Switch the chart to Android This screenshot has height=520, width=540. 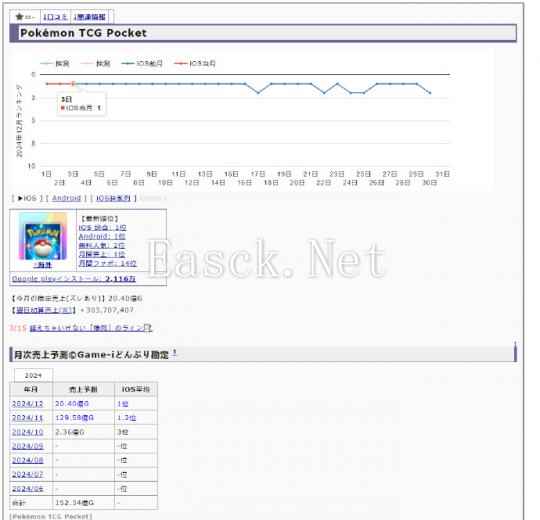(x=66, y=198)
